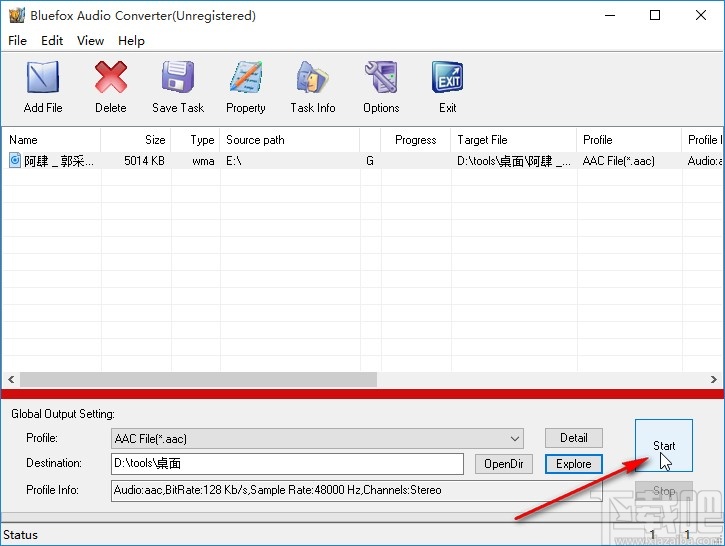Click the Profile Info text field
Screen dimensions: 725x546
point(356,490)
